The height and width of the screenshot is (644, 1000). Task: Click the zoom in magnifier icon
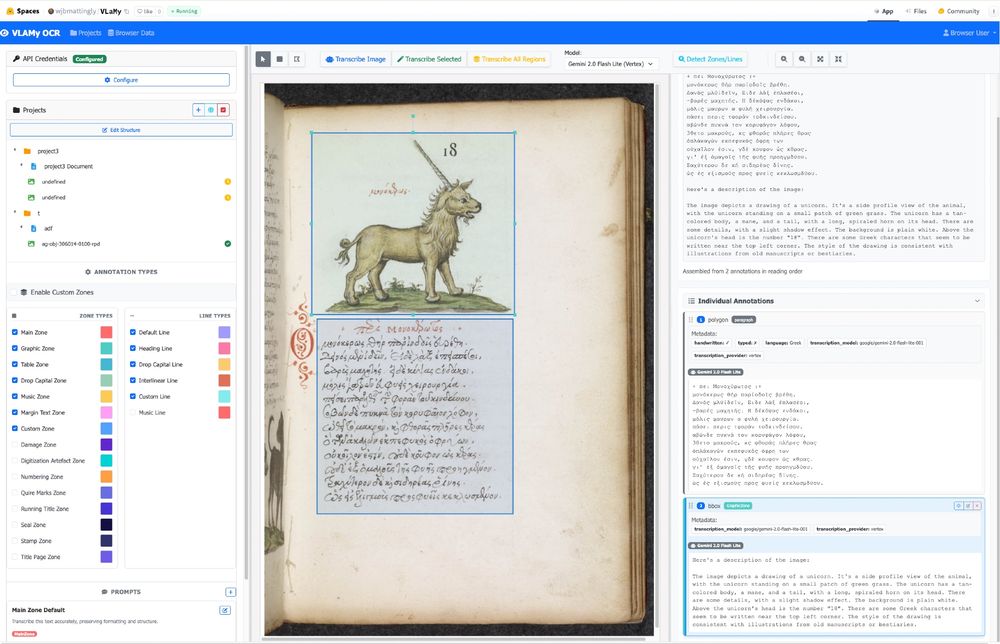pyautogui.click(x=784, y=59)
